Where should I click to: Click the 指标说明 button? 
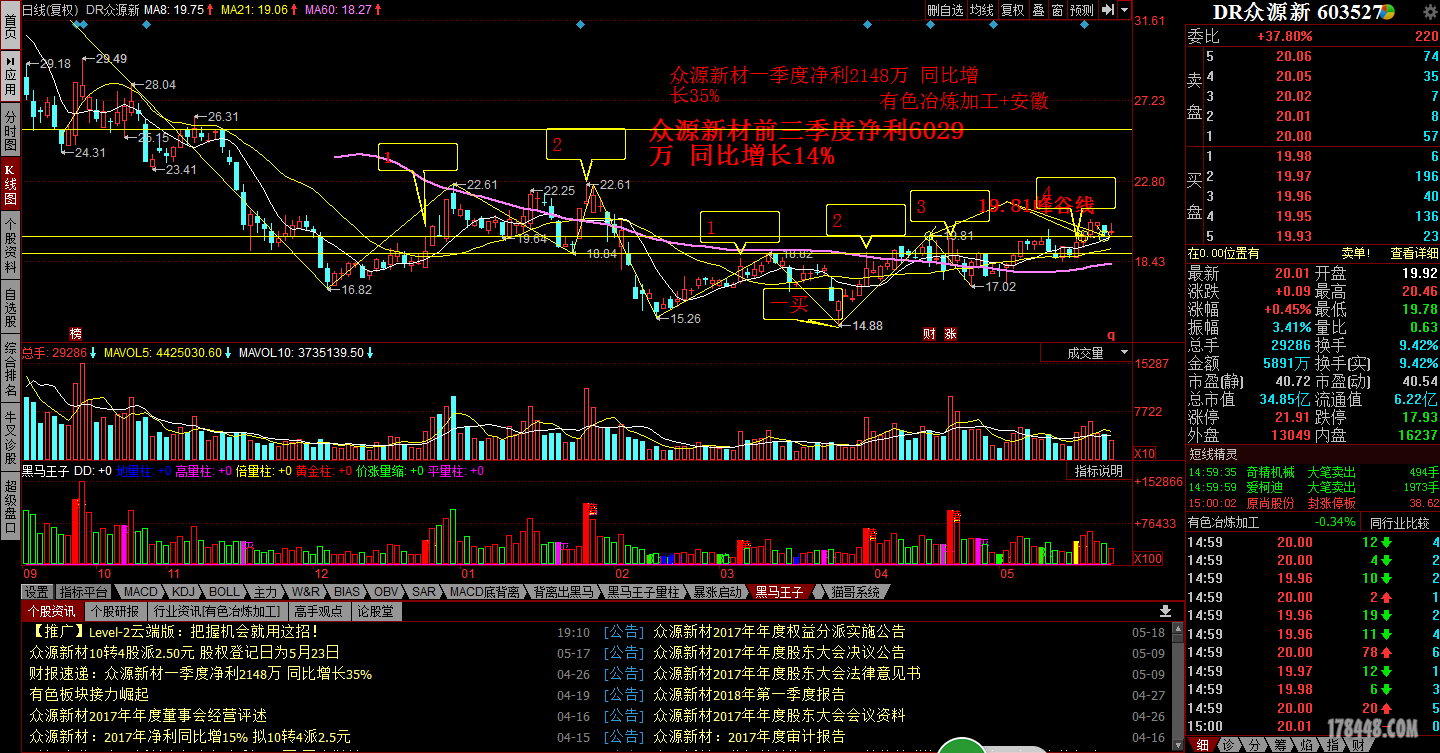coord(1098,471)
